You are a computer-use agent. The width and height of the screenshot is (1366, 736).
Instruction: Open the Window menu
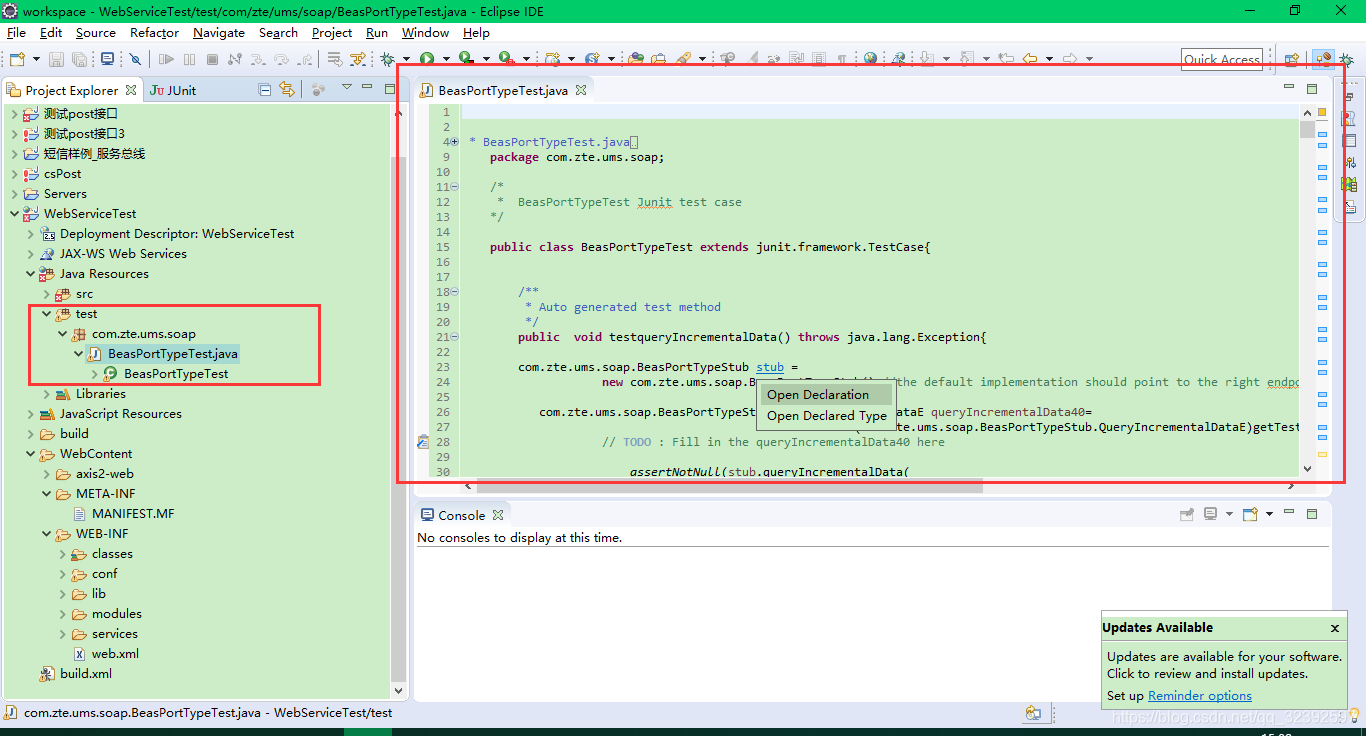point(426,33)
